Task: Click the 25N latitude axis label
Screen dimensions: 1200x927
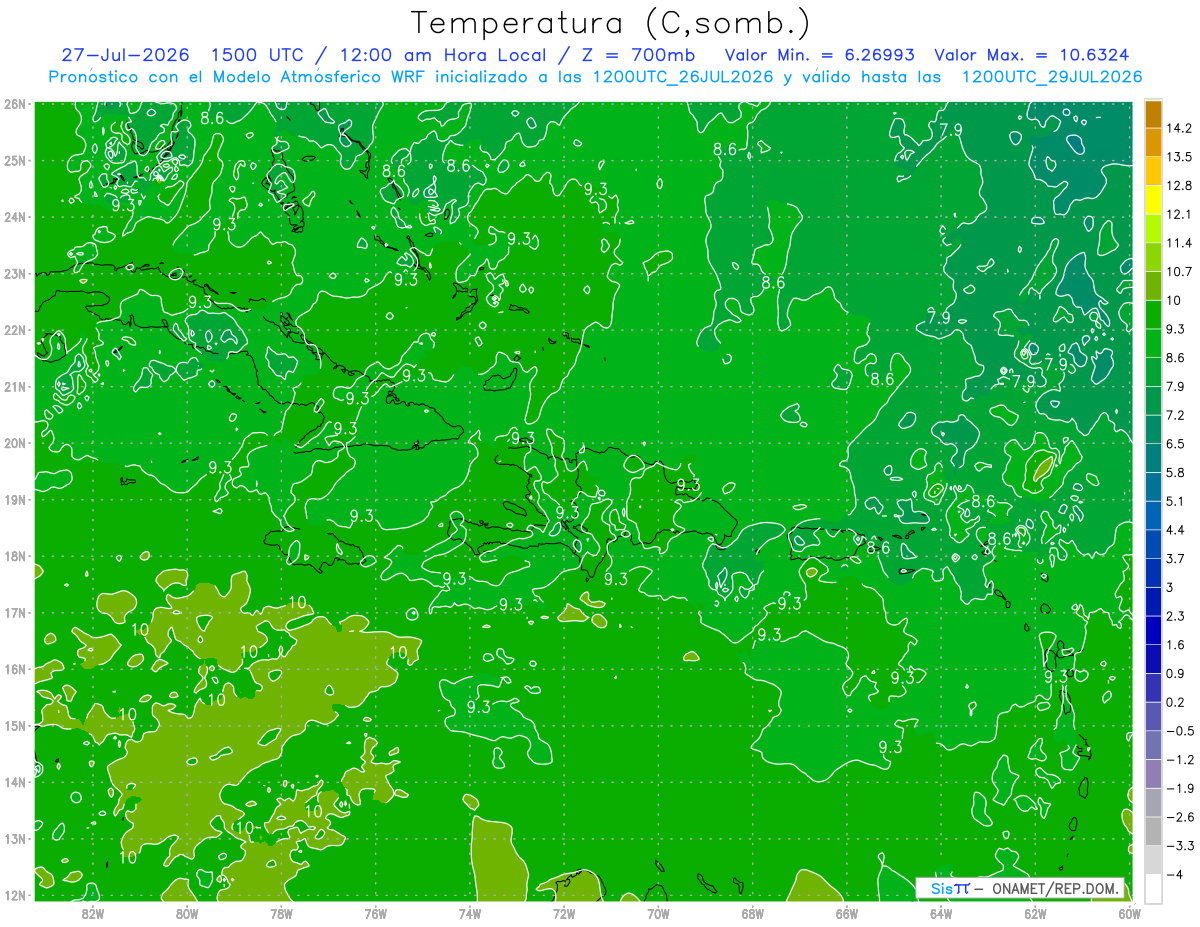Action: coord(14,160)
